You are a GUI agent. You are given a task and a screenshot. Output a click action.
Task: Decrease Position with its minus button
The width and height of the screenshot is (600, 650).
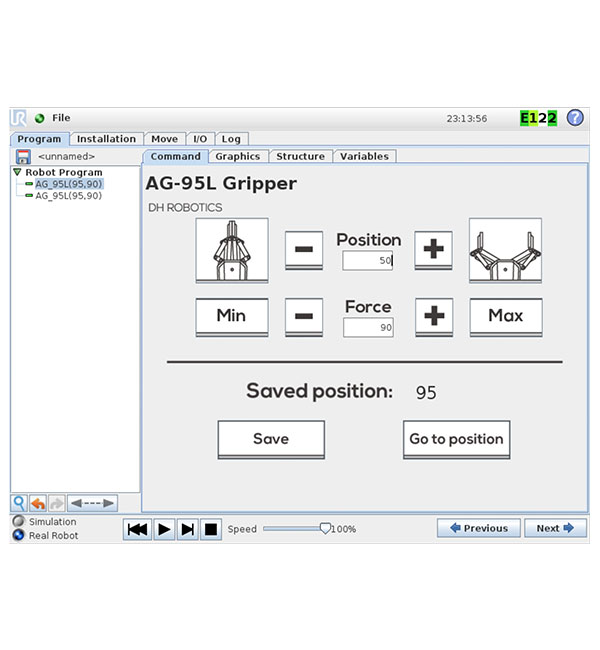pos(304,250)
